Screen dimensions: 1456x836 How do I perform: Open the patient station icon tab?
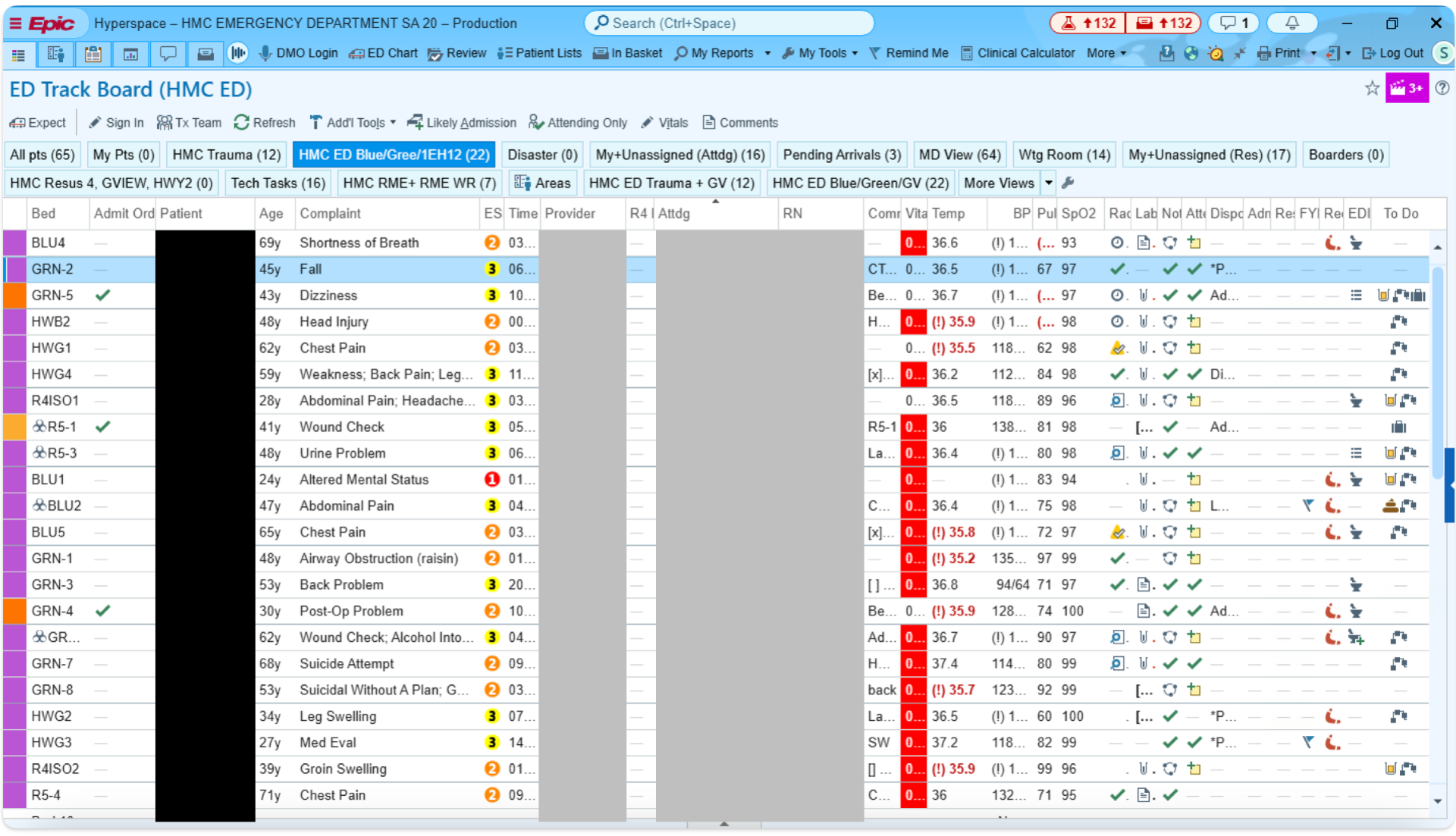[x=55, y=54]
